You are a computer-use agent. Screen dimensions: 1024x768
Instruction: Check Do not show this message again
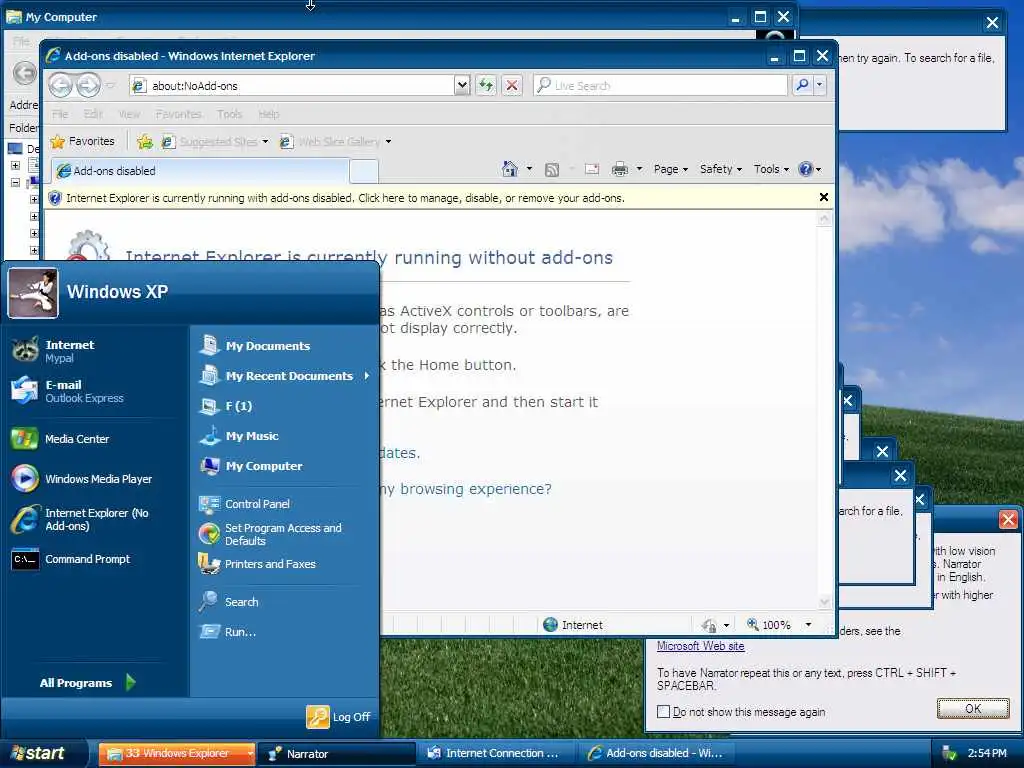[x=664, y=711]
